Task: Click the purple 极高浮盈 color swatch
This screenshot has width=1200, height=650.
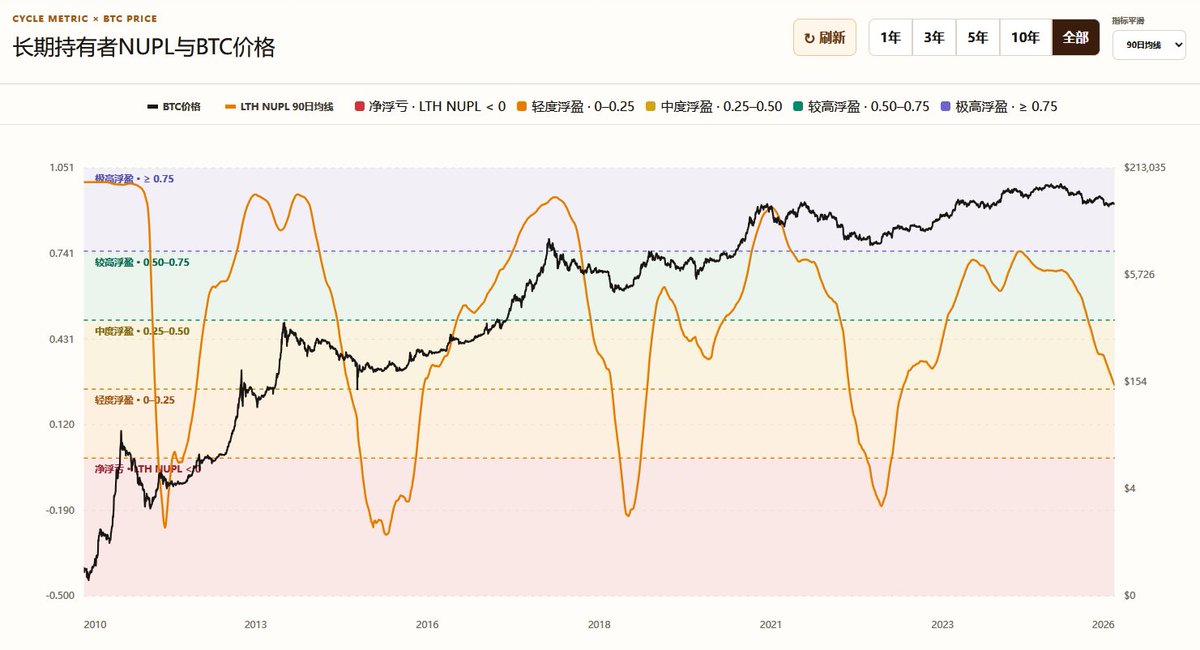Action: coord(946,106)
